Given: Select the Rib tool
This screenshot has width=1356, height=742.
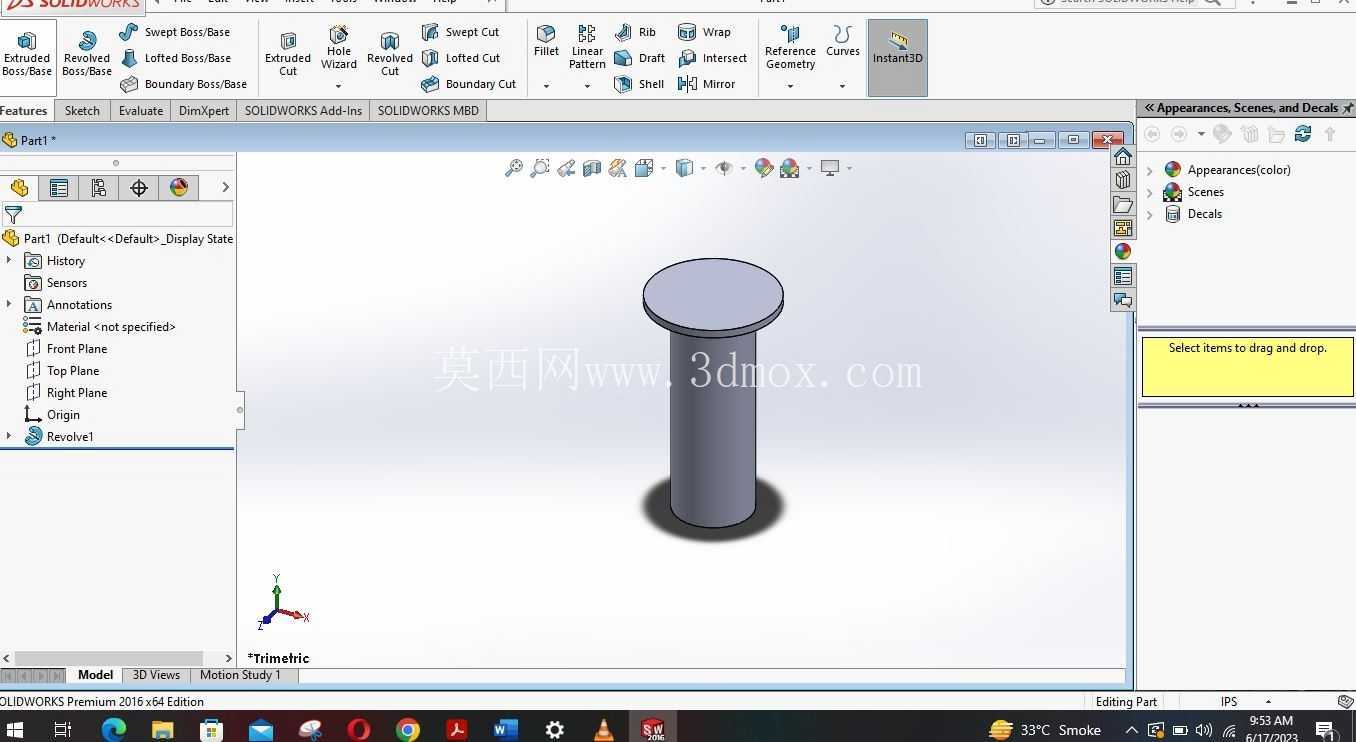Looking at the screenshot, I should pyautogui.click(x=635, y=32).
